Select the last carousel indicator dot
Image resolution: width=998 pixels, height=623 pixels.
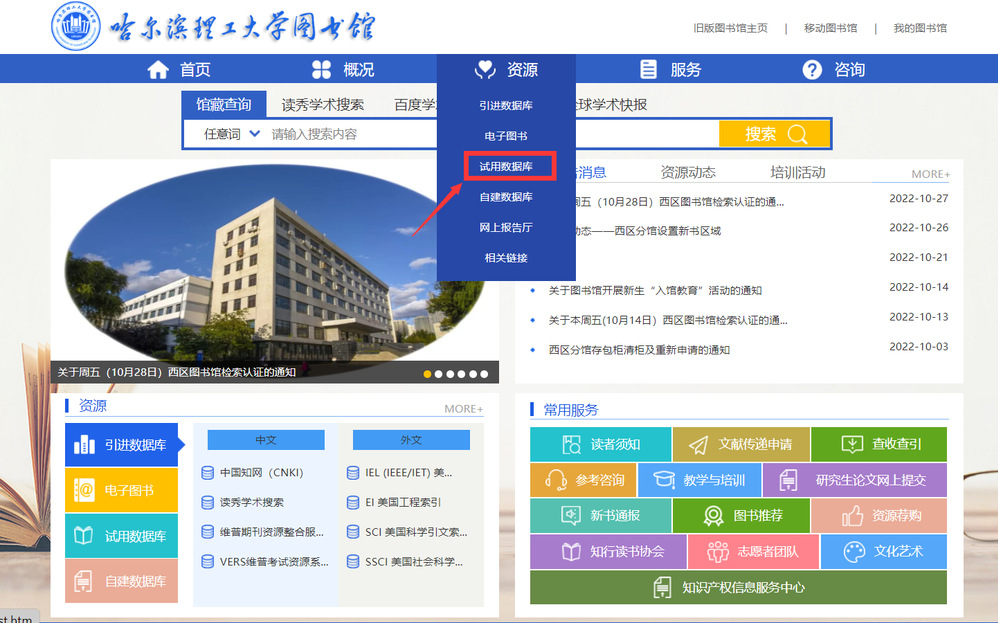click(x=484, y=374)
